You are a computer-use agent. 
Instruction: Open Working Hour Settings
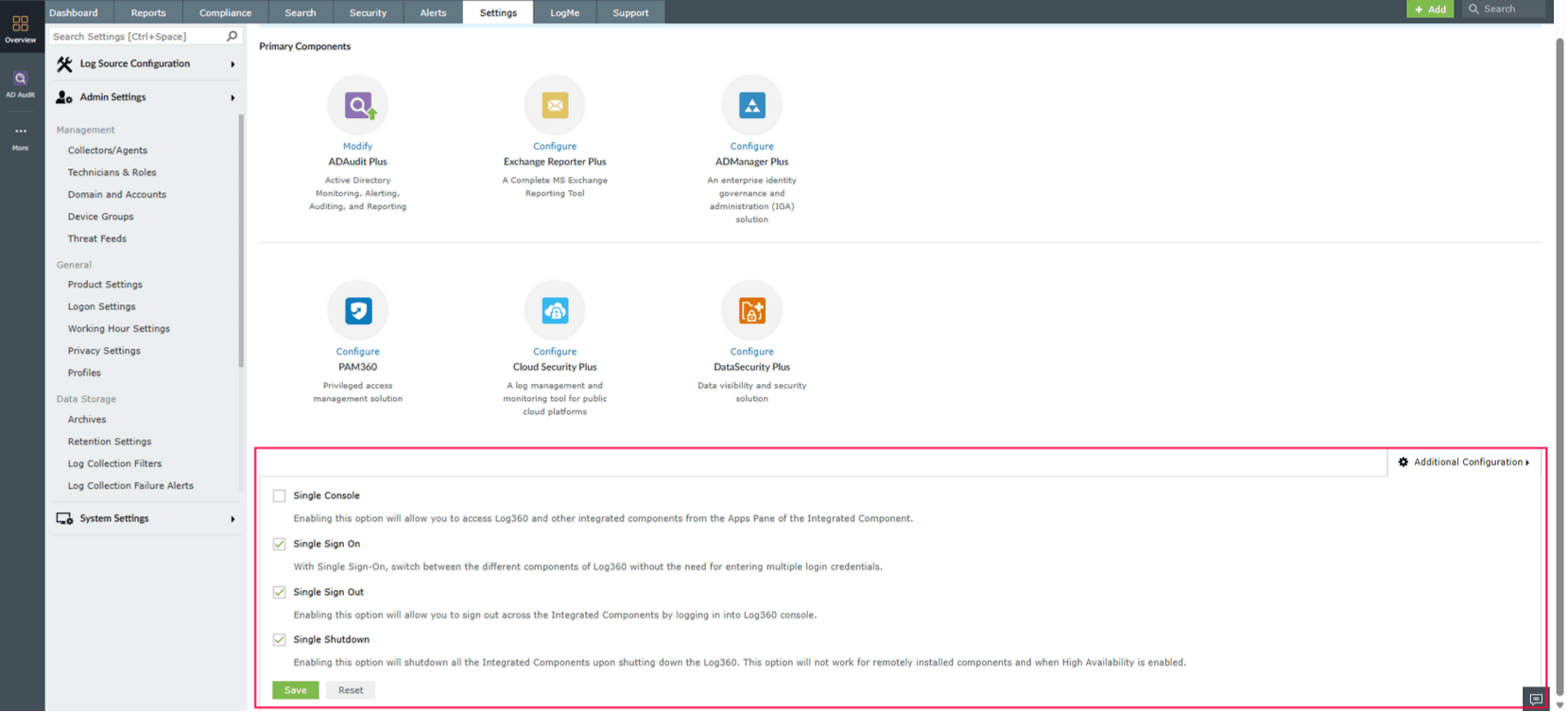(119, 329)
